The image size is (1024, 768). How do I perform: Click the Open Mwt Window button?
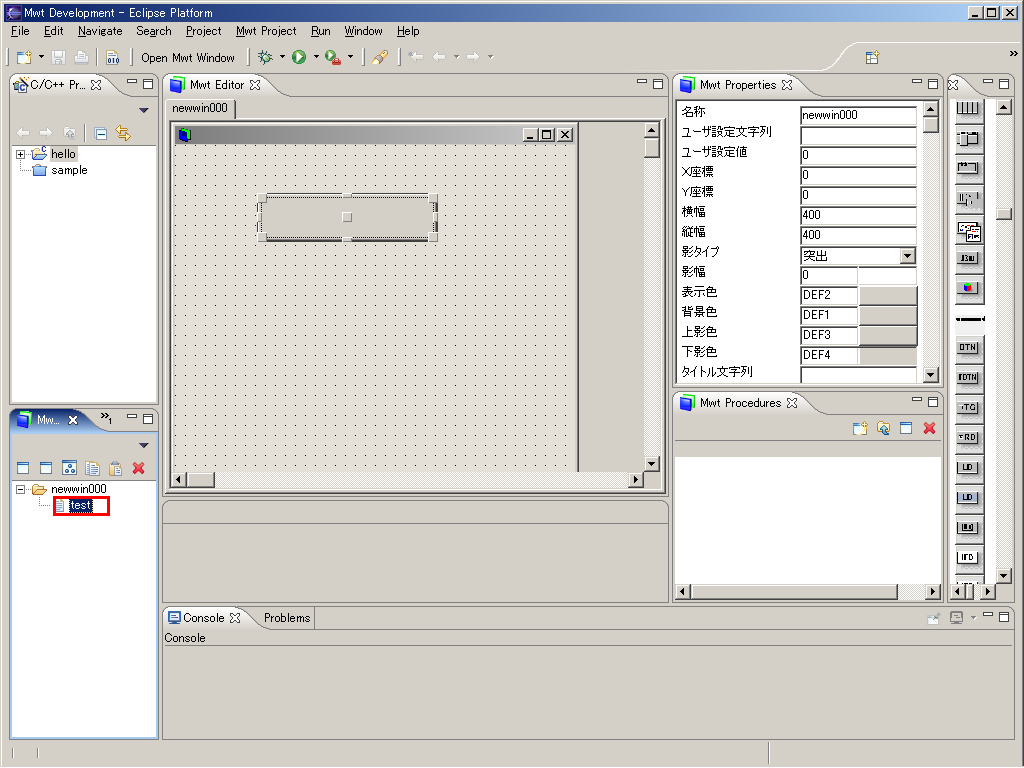(188, 57)
